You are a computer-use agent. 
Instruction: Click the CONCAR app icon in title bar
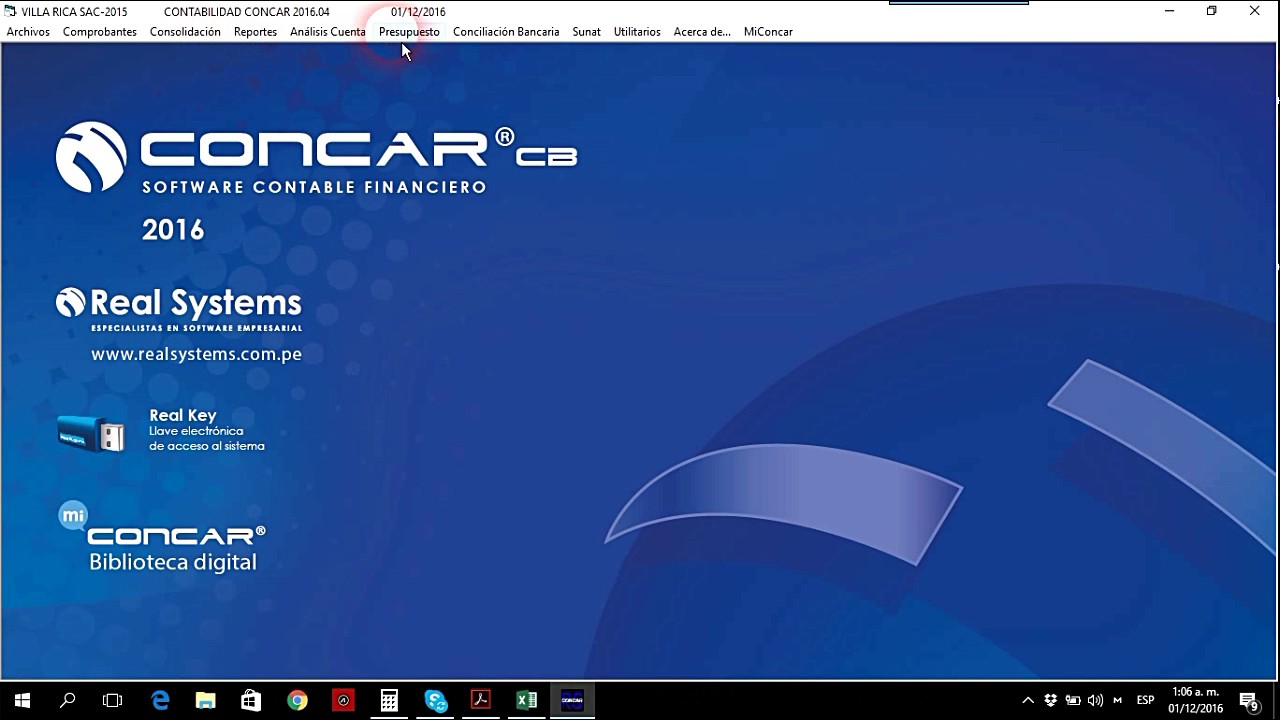coord(10,11)
